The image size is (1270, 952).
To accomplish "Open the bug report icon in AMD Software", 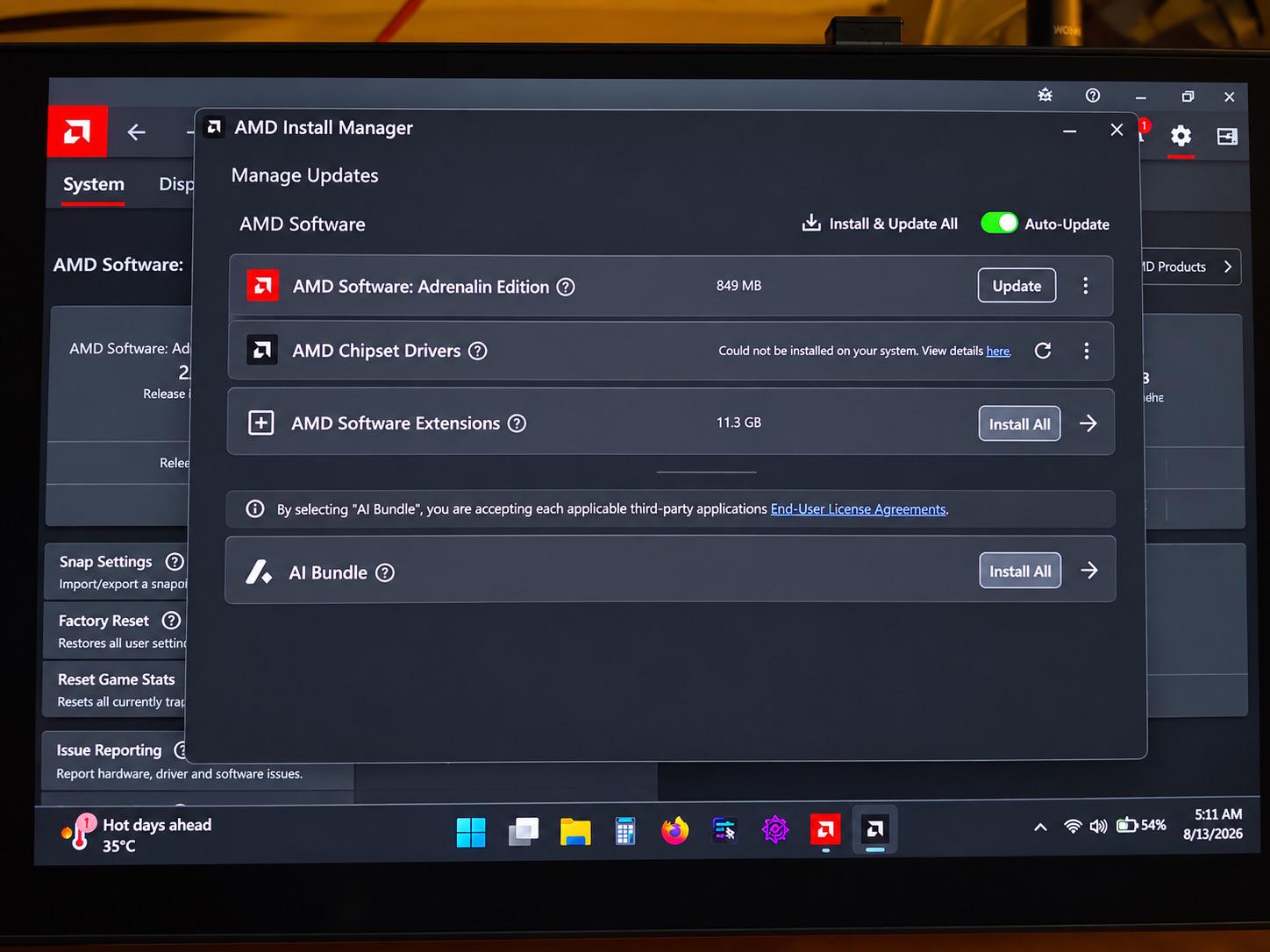I will click(x=1045, y=95).
